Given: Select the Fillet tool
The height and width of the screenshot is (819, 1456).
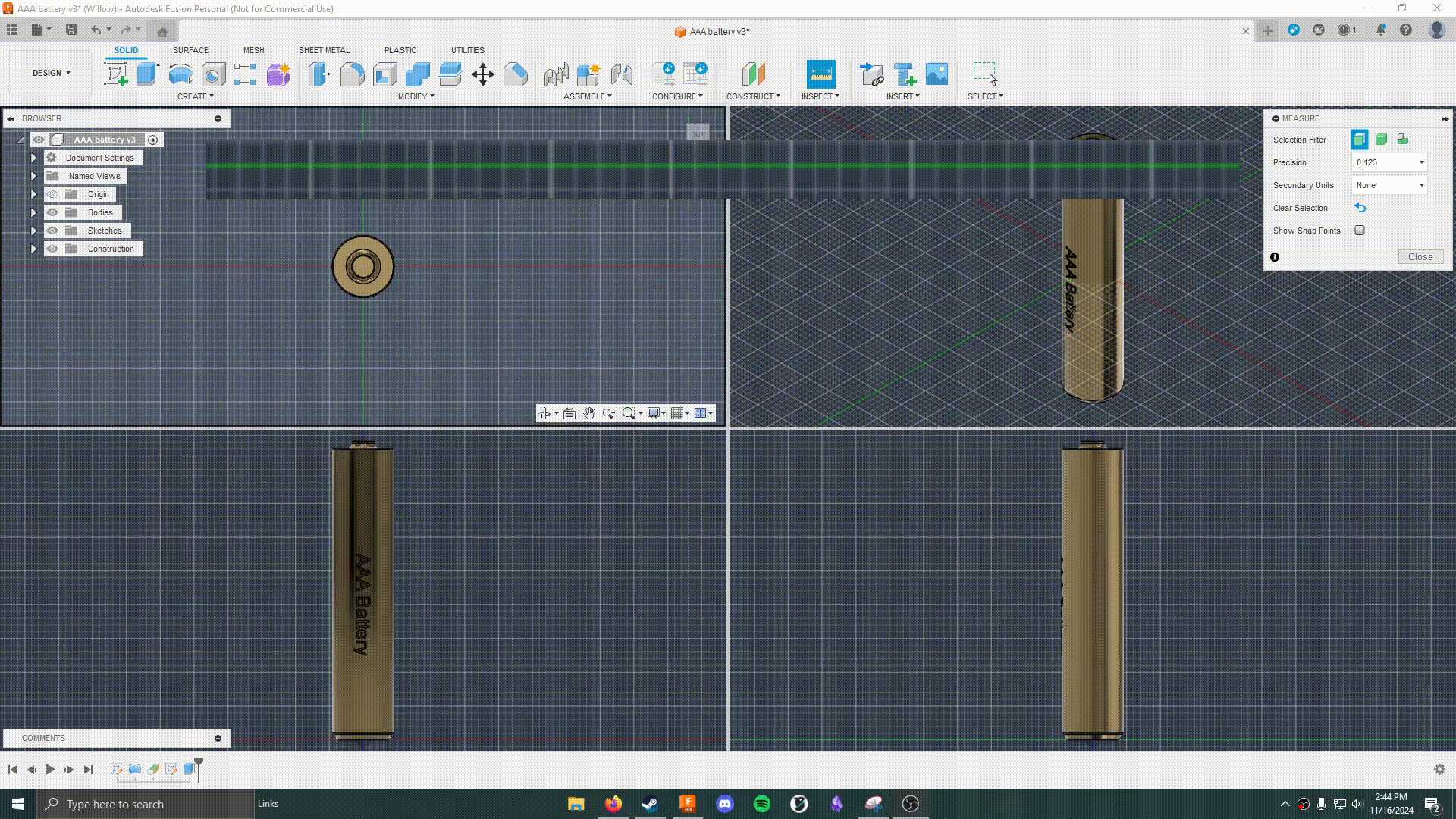Looking at the screenshot, I should pyautogui.click(x=352, y=74).
